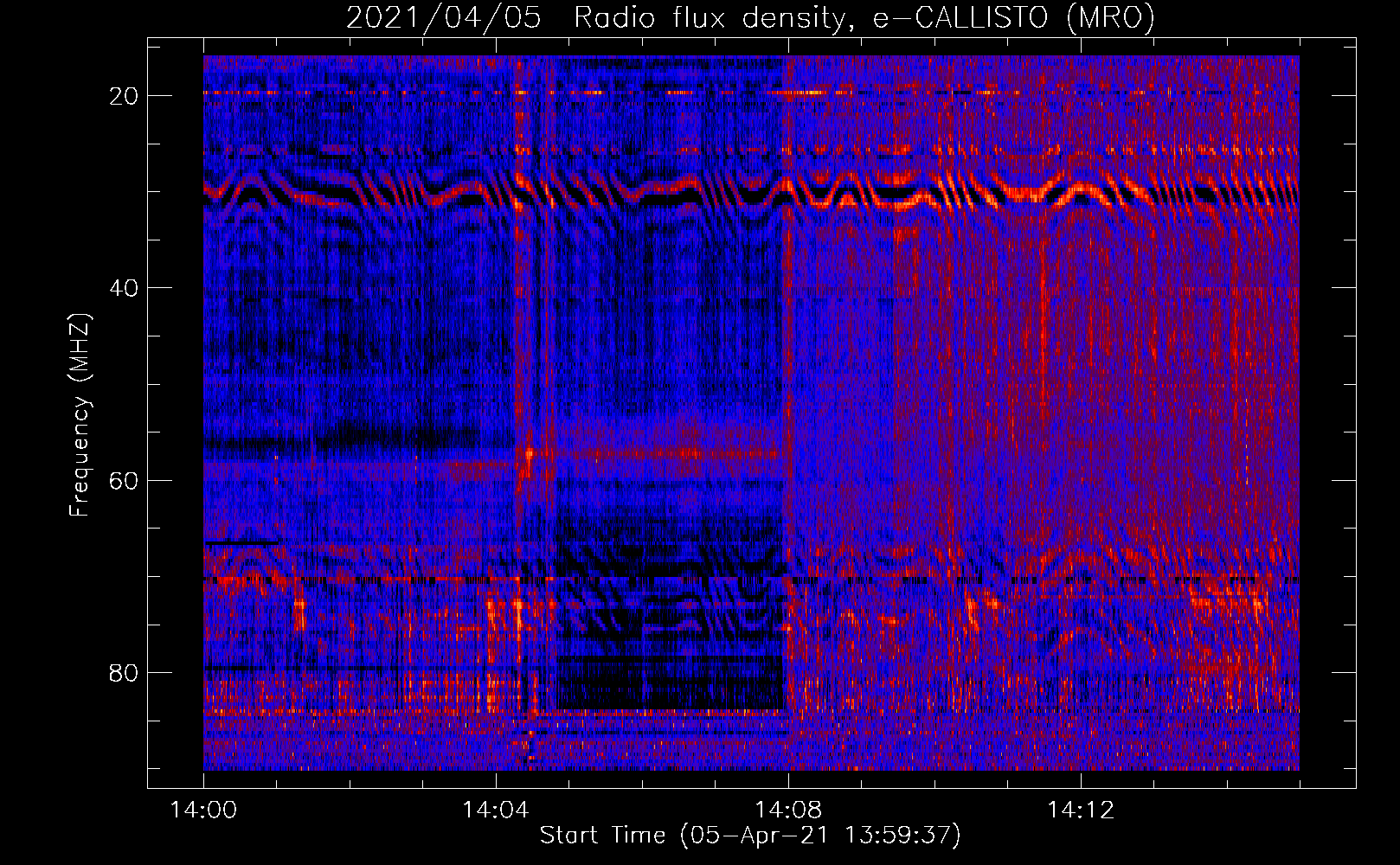Click the 80 MHz frequency tick label
The width and height of the screenshot is (1400, 865).
coord(125,672)
